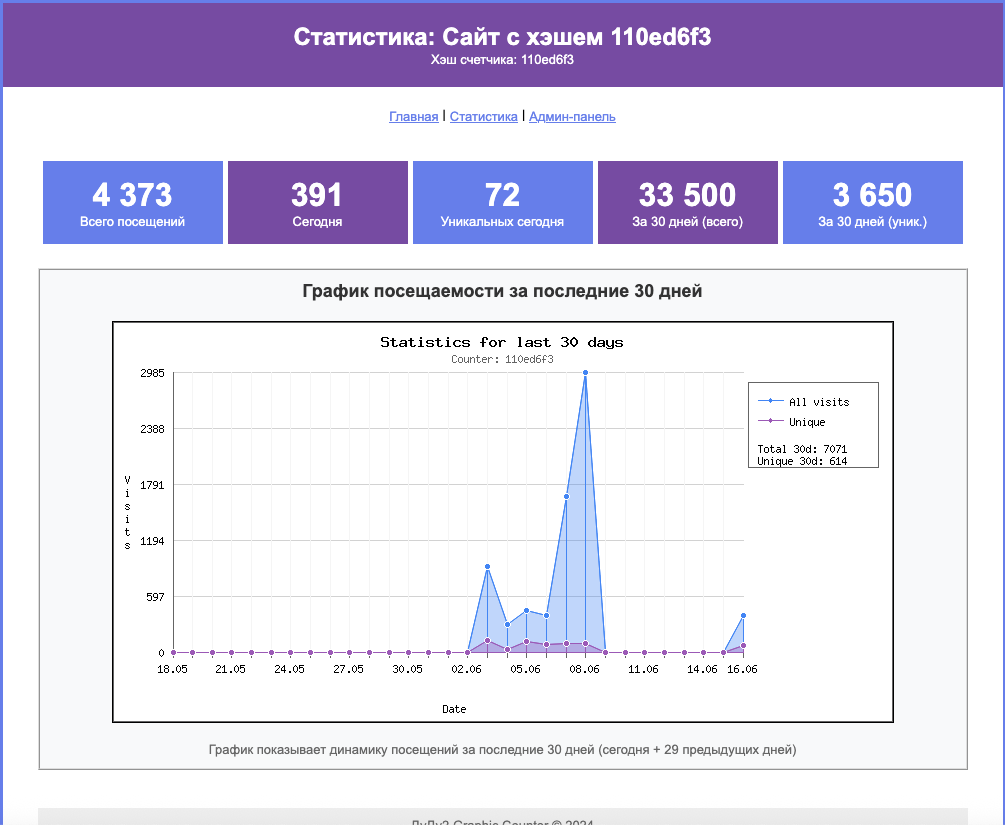Click the Unique legend entry

pyautogui.click(x=792, y=422)
